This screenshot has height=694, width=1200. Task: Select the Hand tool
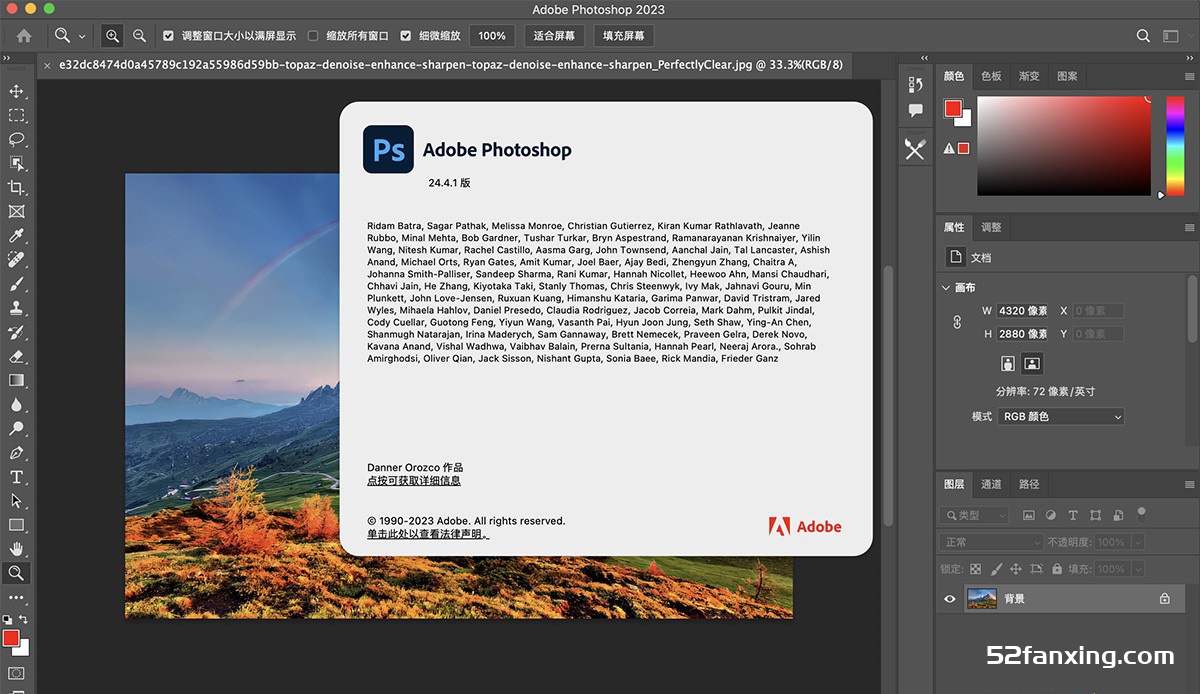pyautogui.click(x=16, y=549)
